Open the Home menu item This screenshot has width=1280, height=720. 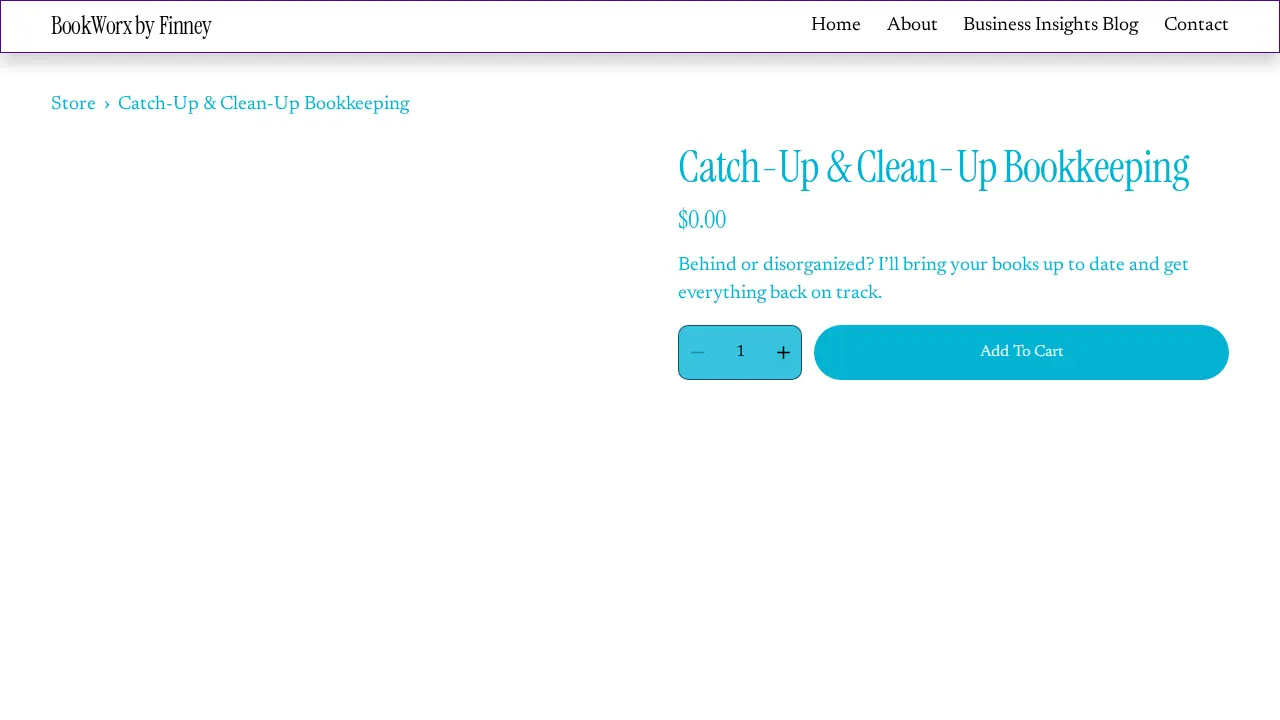coord(836,25)
